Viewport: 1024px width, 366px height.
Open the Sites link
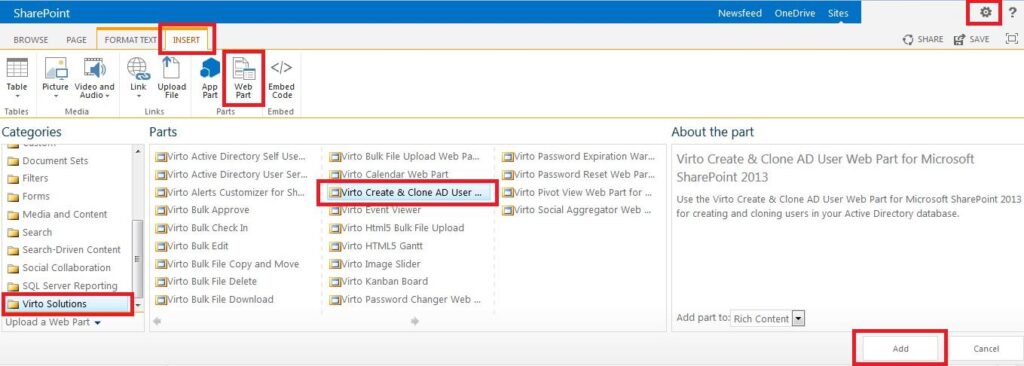point(838,13)
